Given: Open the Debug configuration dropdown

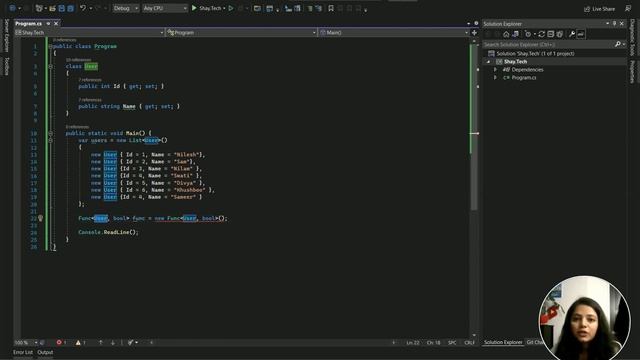Looking at the screenshot, I should click(x=126, y=8).
